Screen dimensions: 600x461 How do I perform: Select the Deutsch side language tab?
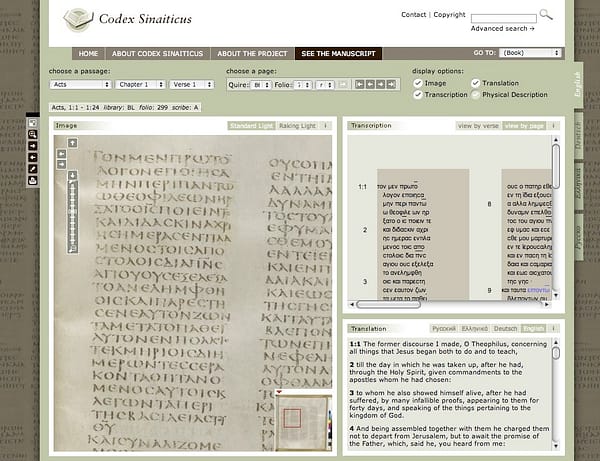point(578,135)
